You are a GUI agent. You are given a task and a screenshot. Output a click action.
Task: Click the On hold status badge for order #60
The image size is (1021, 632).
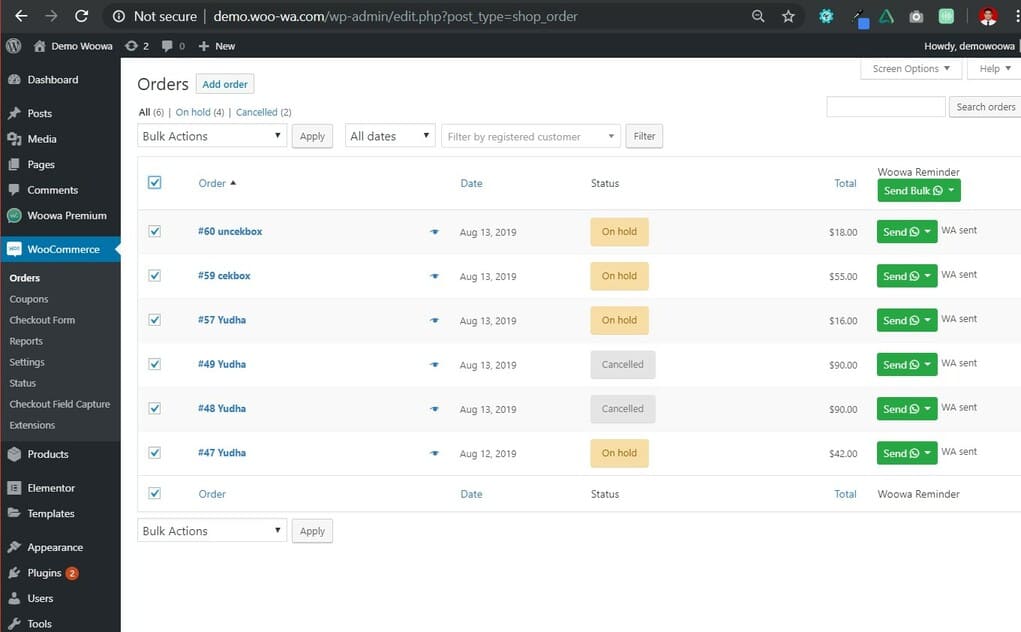(x=619, y=232)
